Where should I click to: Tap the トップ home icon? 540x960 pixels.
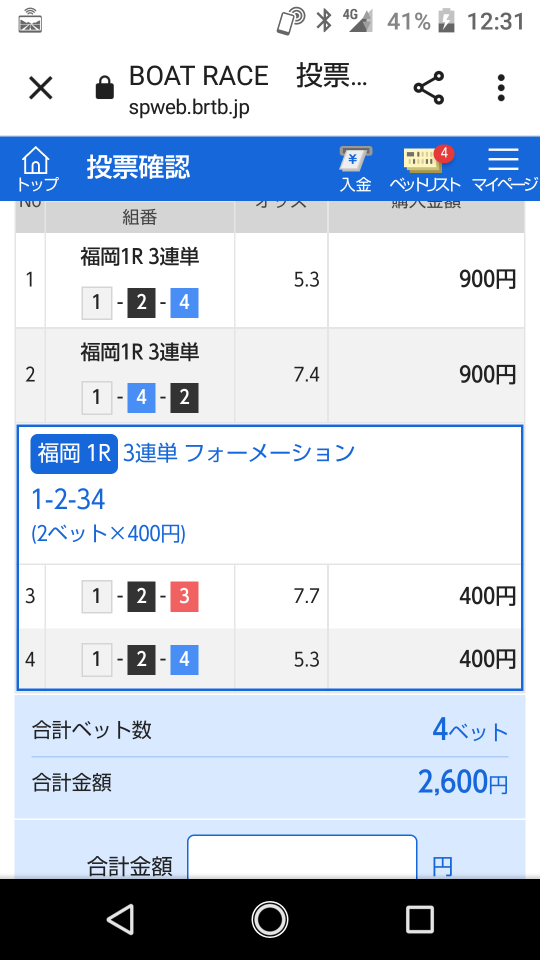37,169
